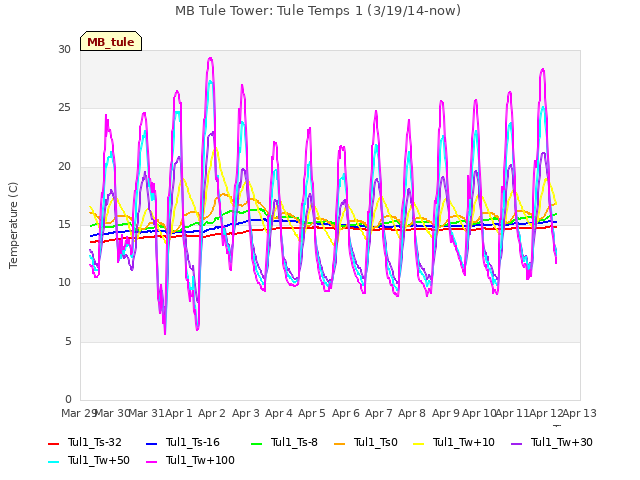Screen dimensions: 640x480
Task: Click the 0 y-axis tick label
Action: pos(68,399)
